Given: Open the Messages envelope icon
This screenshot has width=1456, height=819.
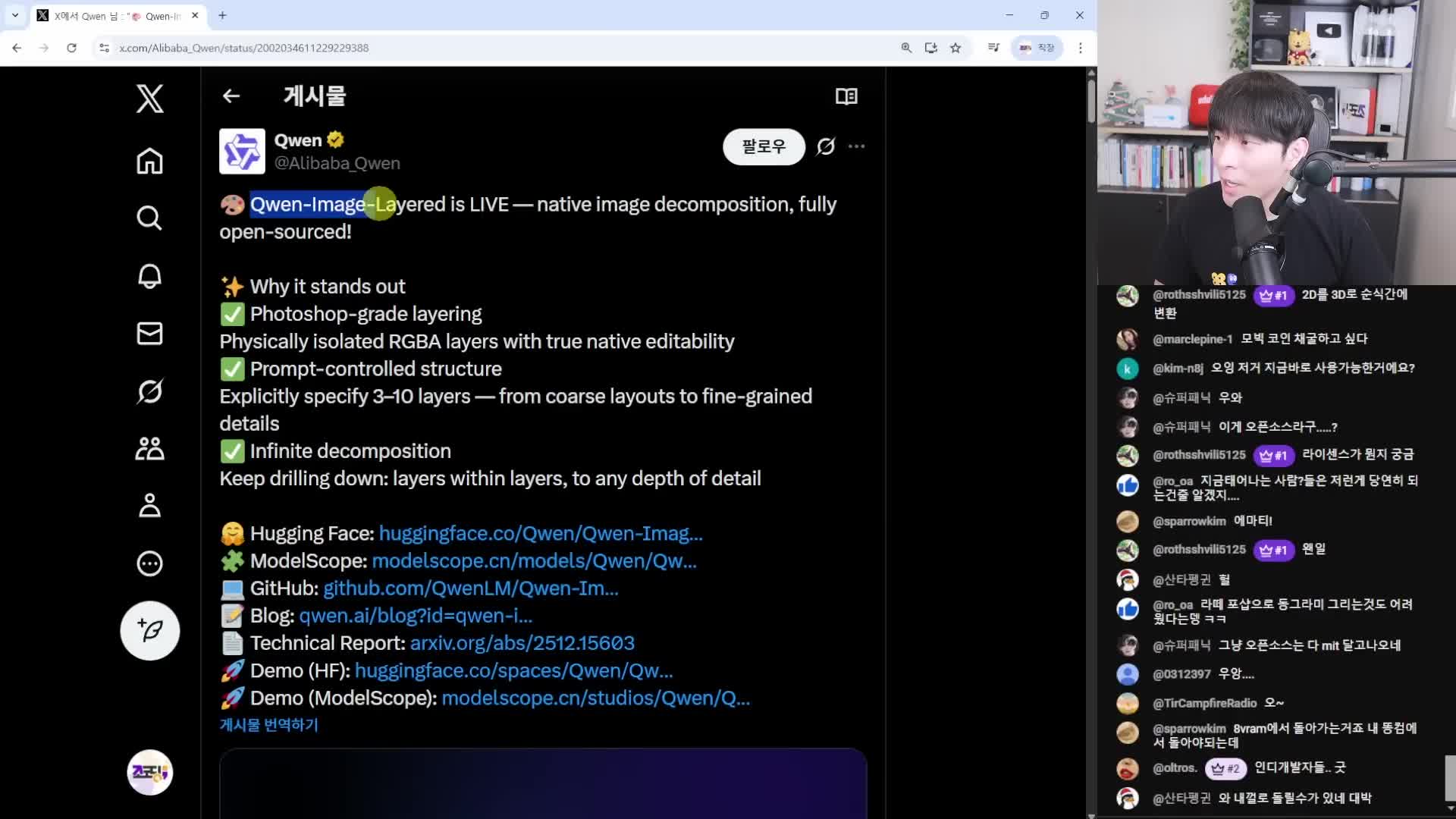Looking at the screenshot, I should [x=149, y=334].
